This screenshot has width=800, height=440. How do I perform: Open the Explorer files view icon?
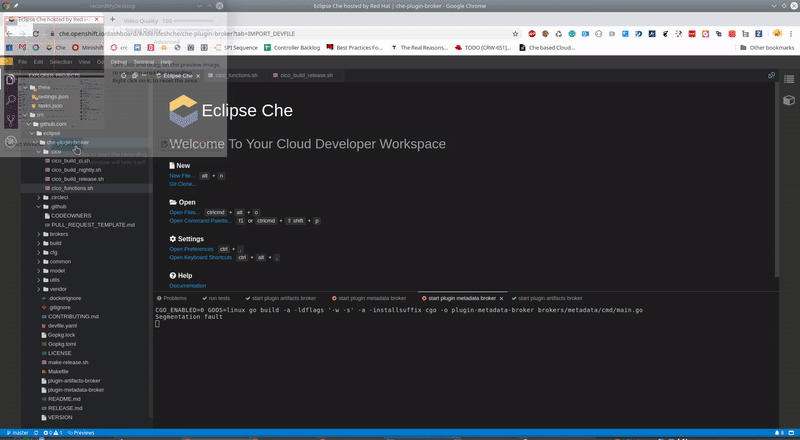pos(10,80)
